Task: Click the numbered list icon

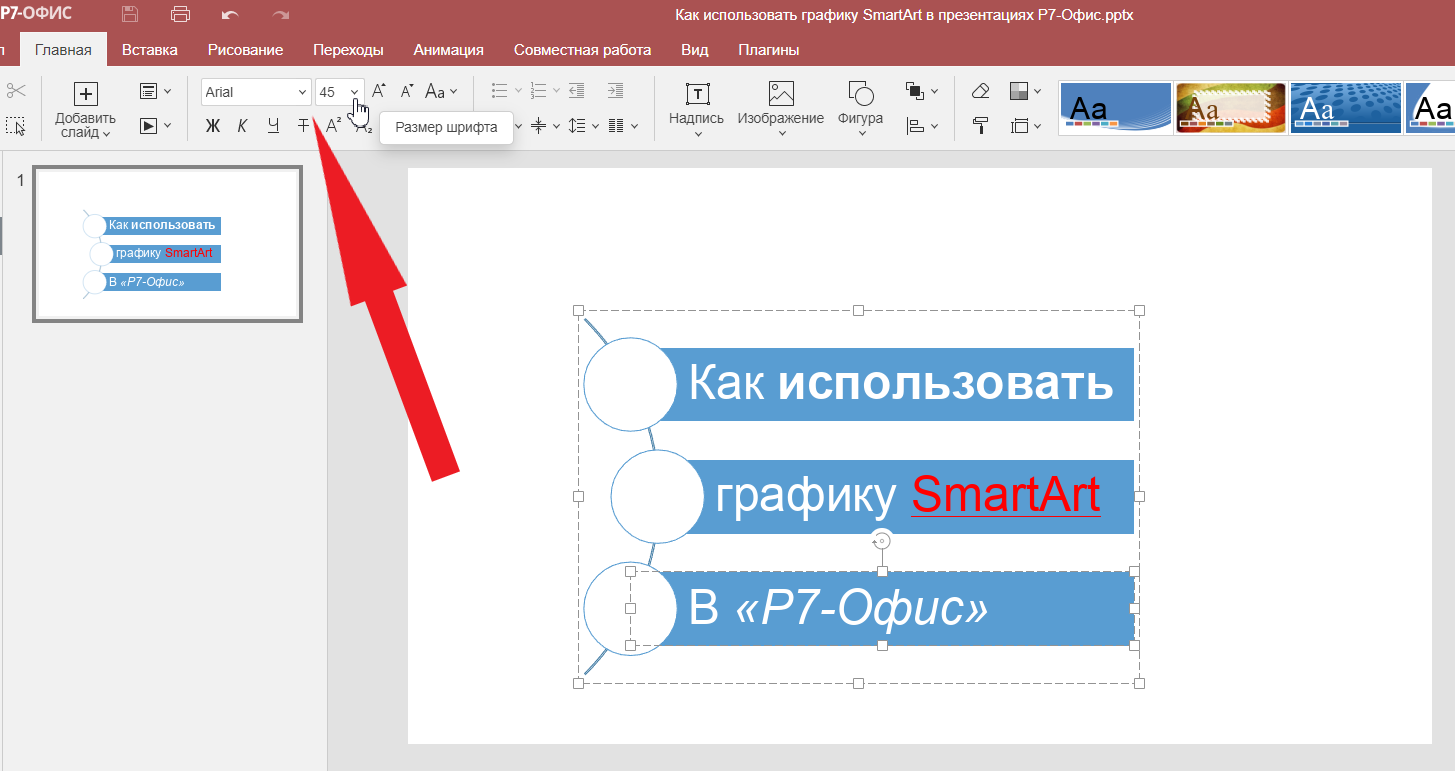Action: [x=538, y=91]
